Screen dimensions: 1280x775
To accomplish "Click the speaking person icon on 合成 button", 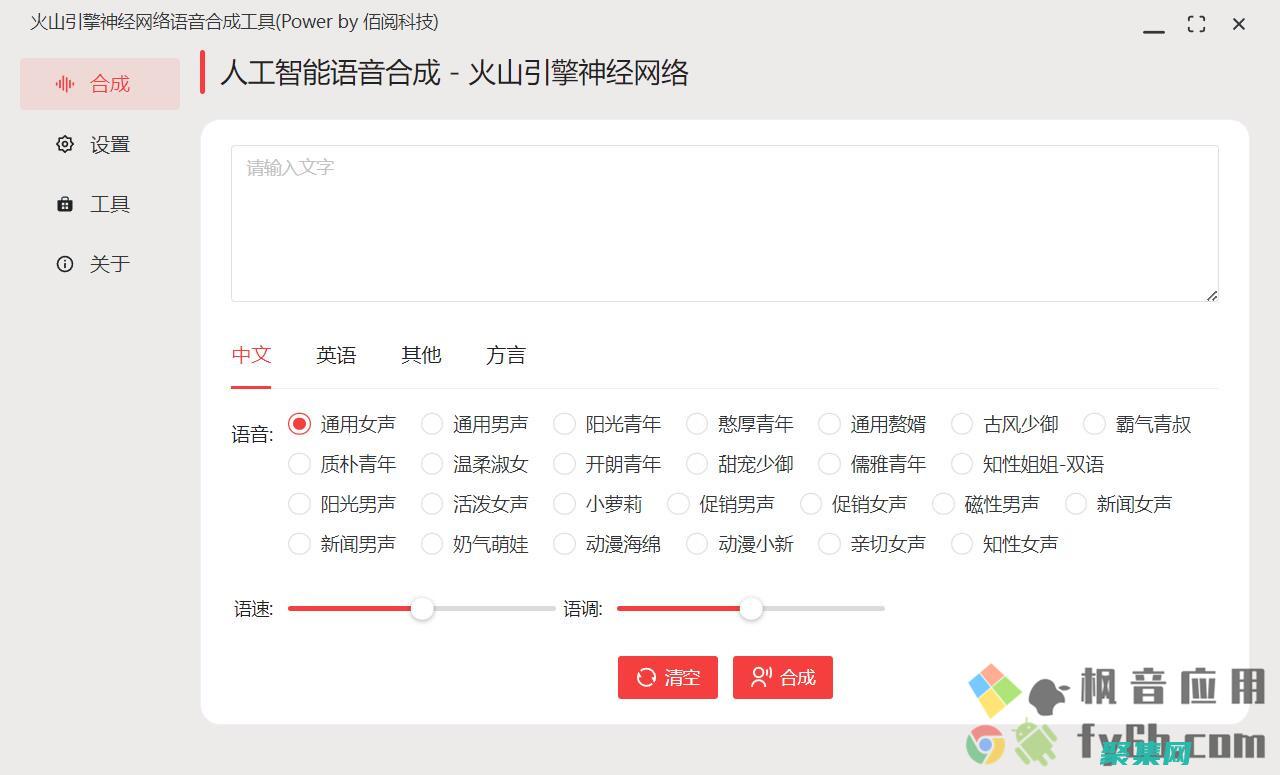I will (x=761, y=677).
